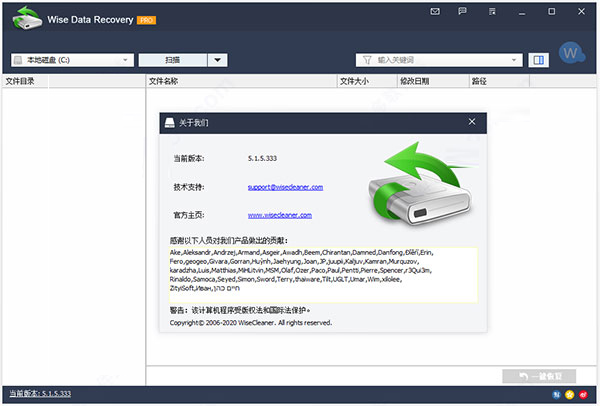Click the red Weibo icon in status bar
The height and width of the screenshot is (406, 600).
pos(584,395)
